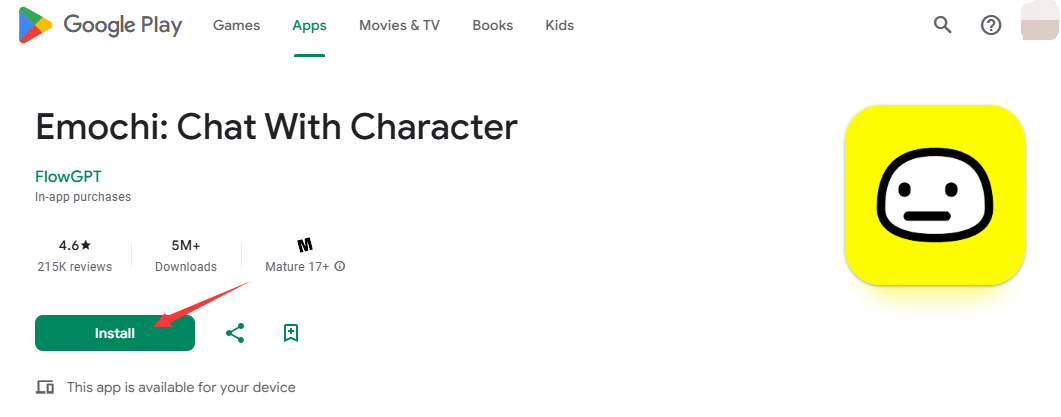Select the Apps tab
This screenshot has height=417, width=1061.
309,26
